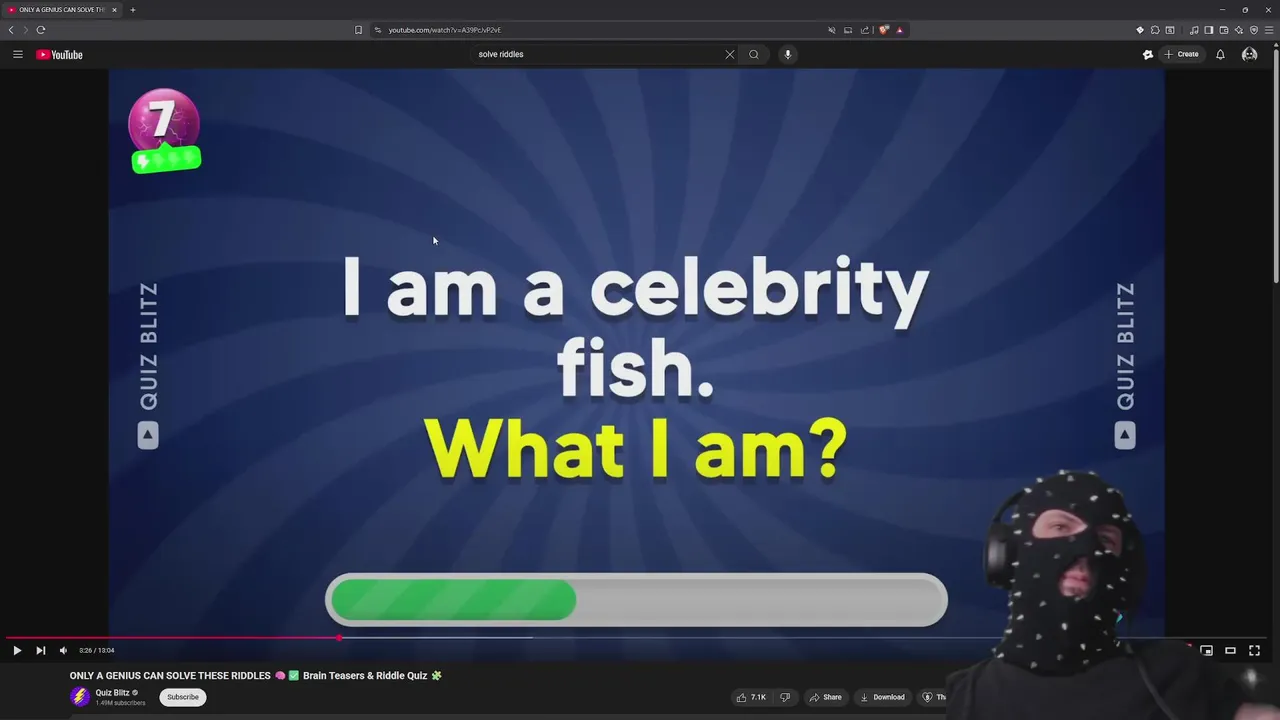Open the Quiz Blitz channel name link
Image resolution: width=1280 pixels, height=720 pixels.
pos(112,692)
